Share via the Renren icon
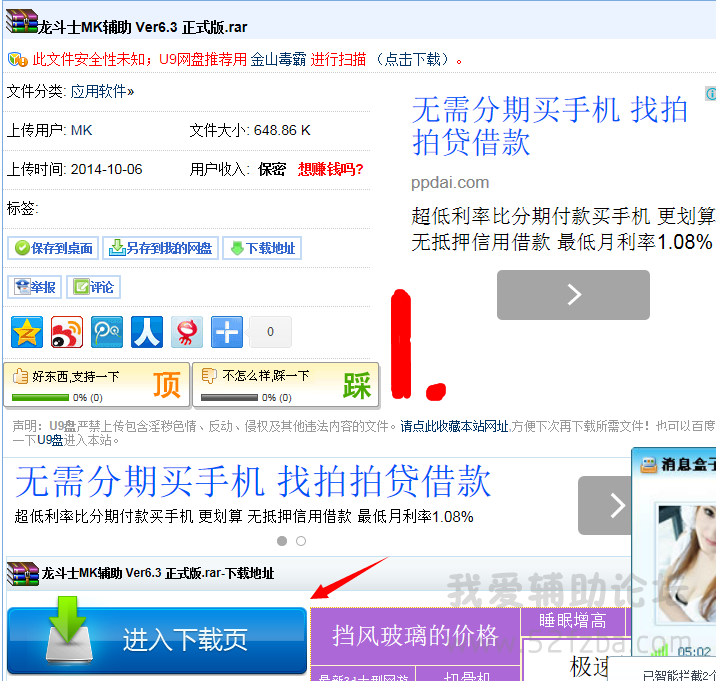 coord(147,332)
